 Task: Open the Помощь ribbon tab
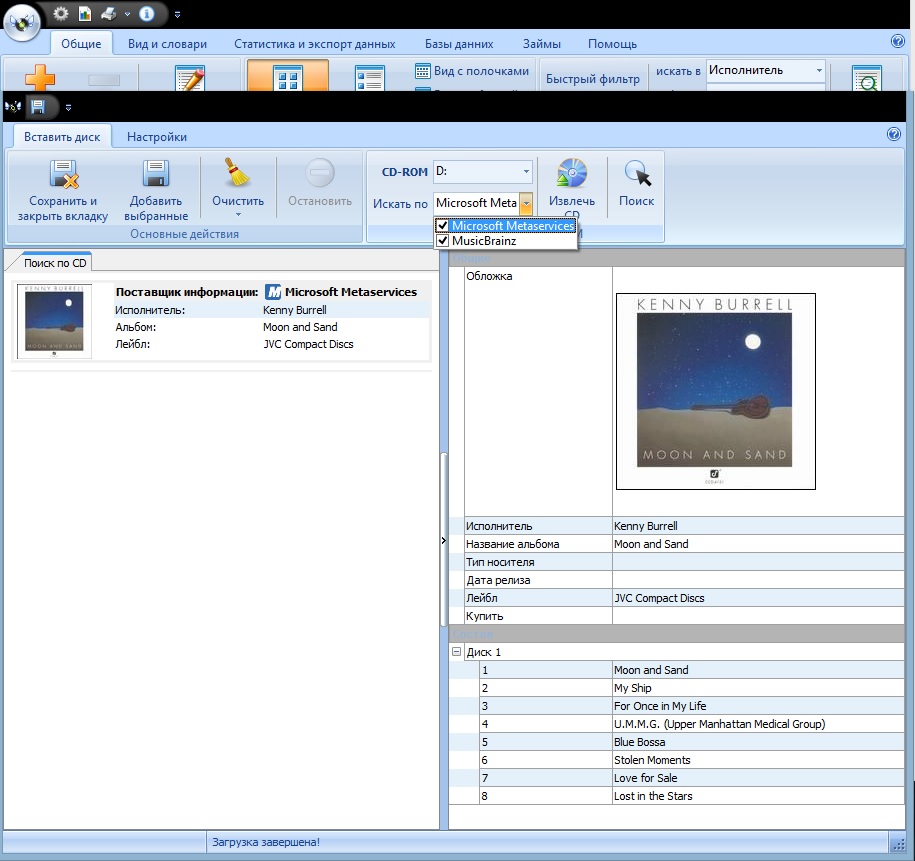pos(612,44)
